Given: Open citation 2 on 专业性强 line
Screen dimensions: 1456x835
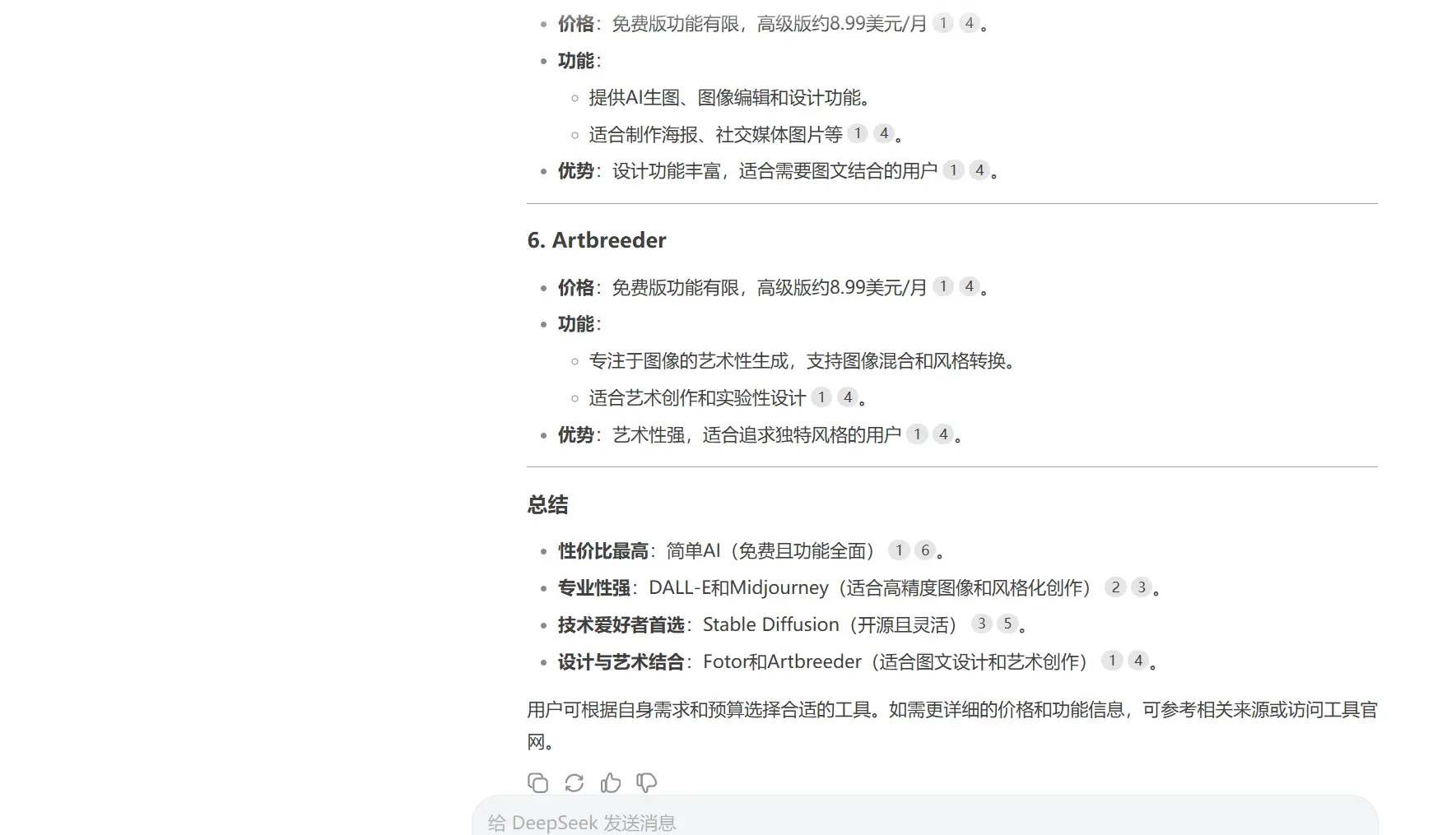Looking at the screenshot, I should click(x=1115, y=587).
